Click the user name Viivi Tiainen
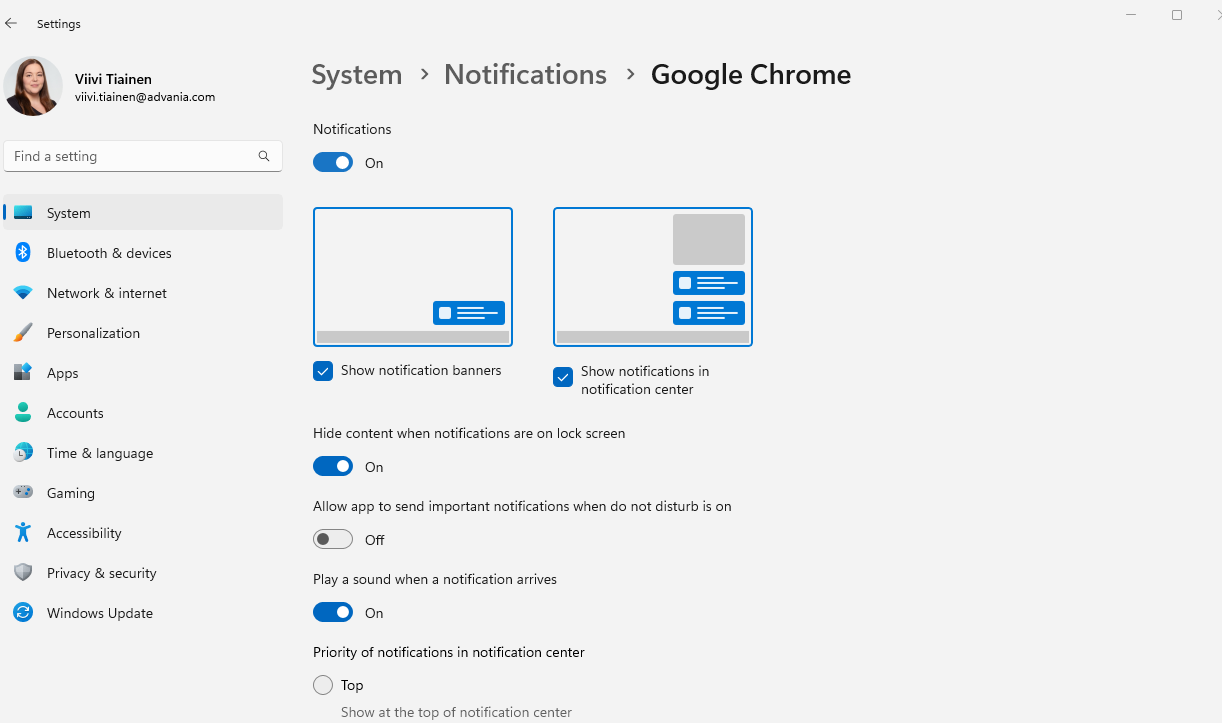Image resolution: width=1222 pixels, height=723 pixels. [x=113, y=79]
